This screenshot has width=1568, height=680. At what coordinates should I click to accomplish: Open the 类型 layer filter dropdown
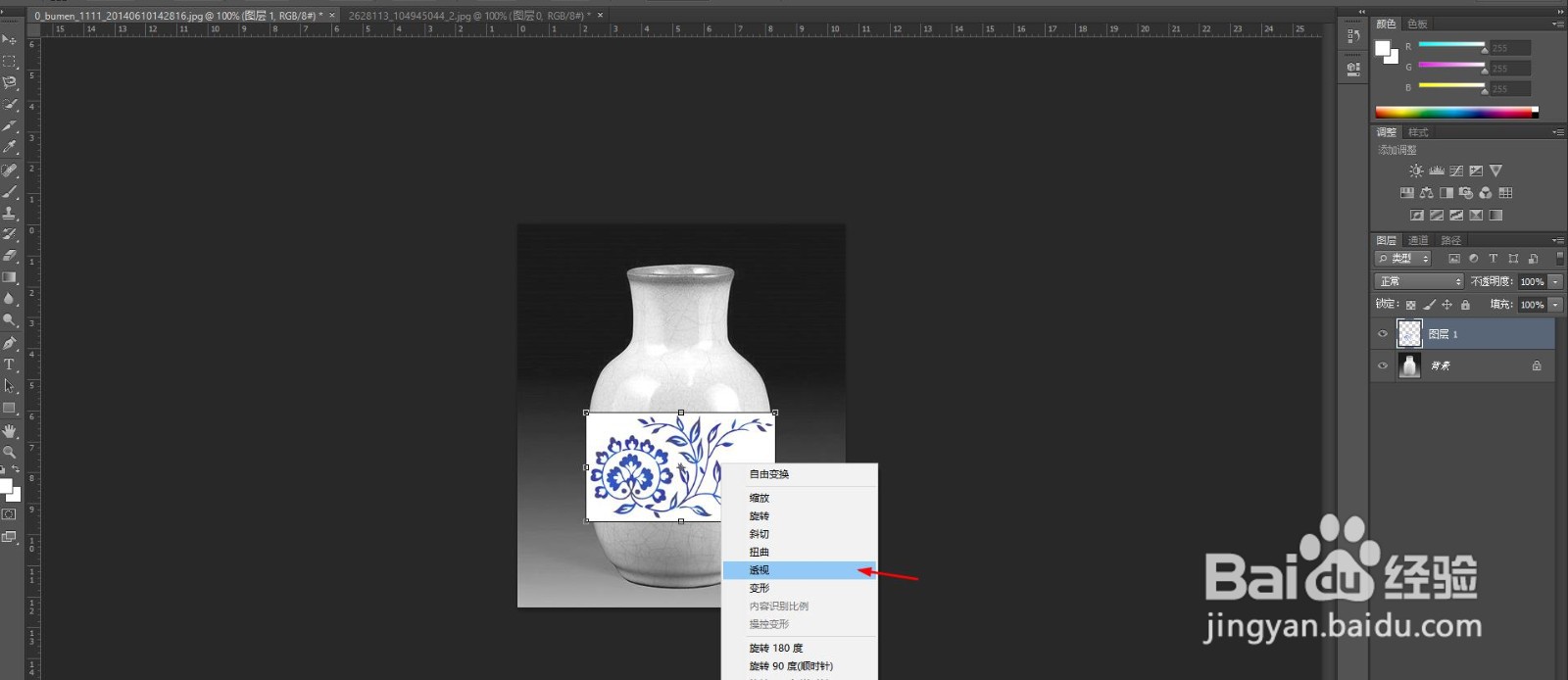point(1403,259)
